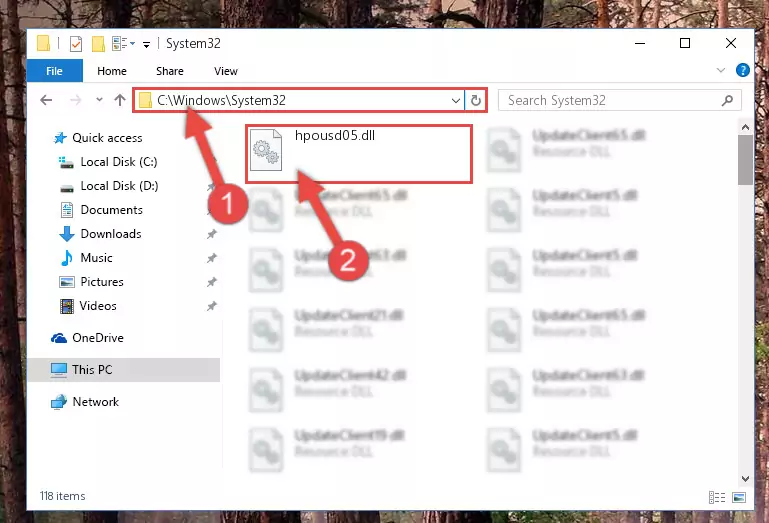769x523 pixels.
Task: Switch to the Home ribbon tab
Action: click(x=112, y=71)
